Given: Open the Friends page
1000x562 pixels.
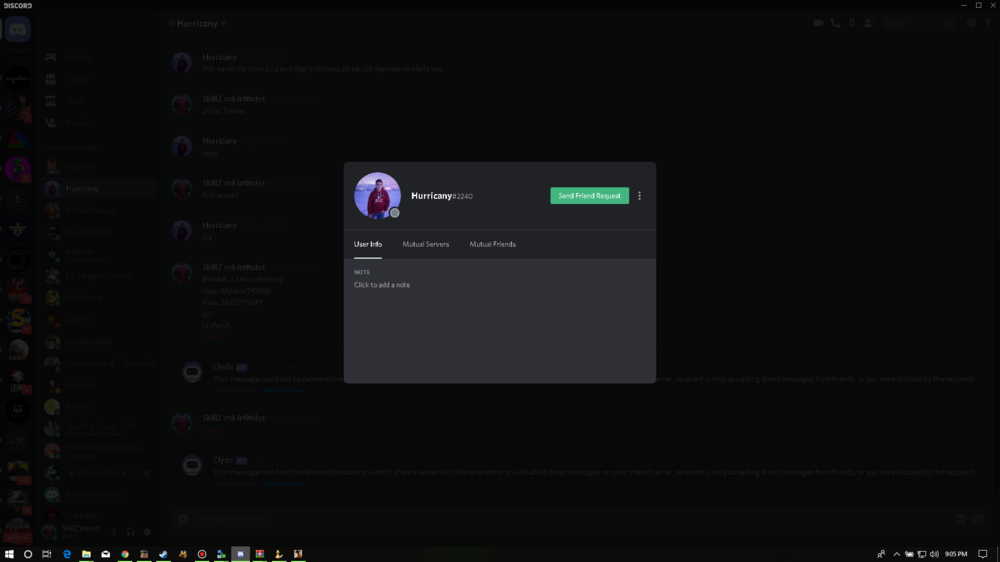Looking at the screenshot, I should pyautogui.click(x=98, y=122).
